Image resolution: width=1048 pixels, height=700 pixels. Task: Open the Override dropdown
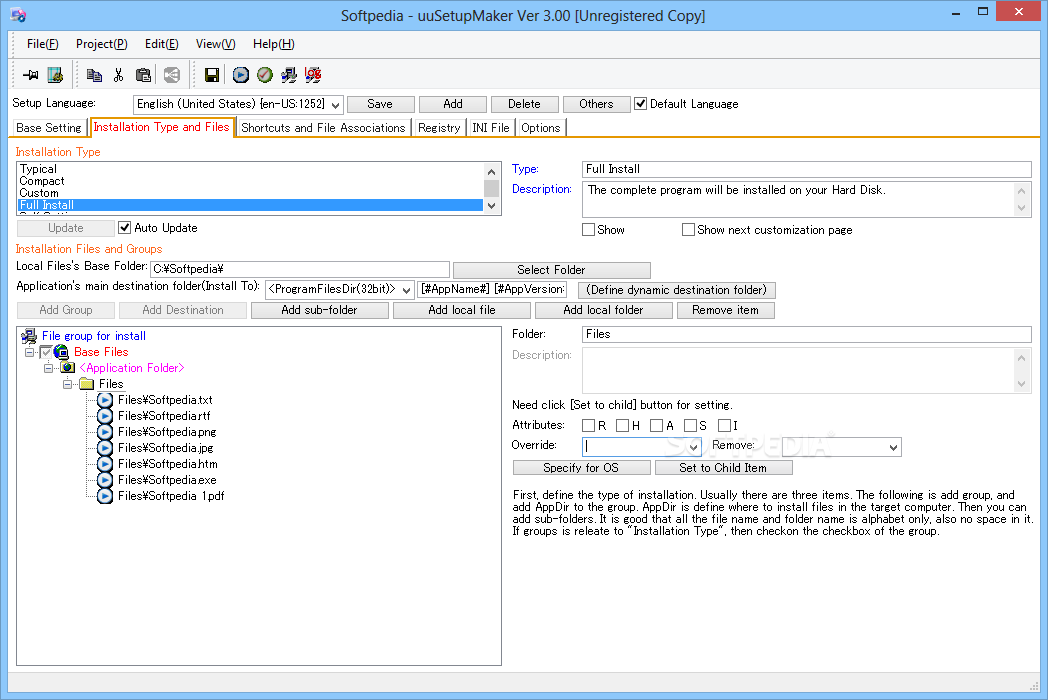point(694,447)
